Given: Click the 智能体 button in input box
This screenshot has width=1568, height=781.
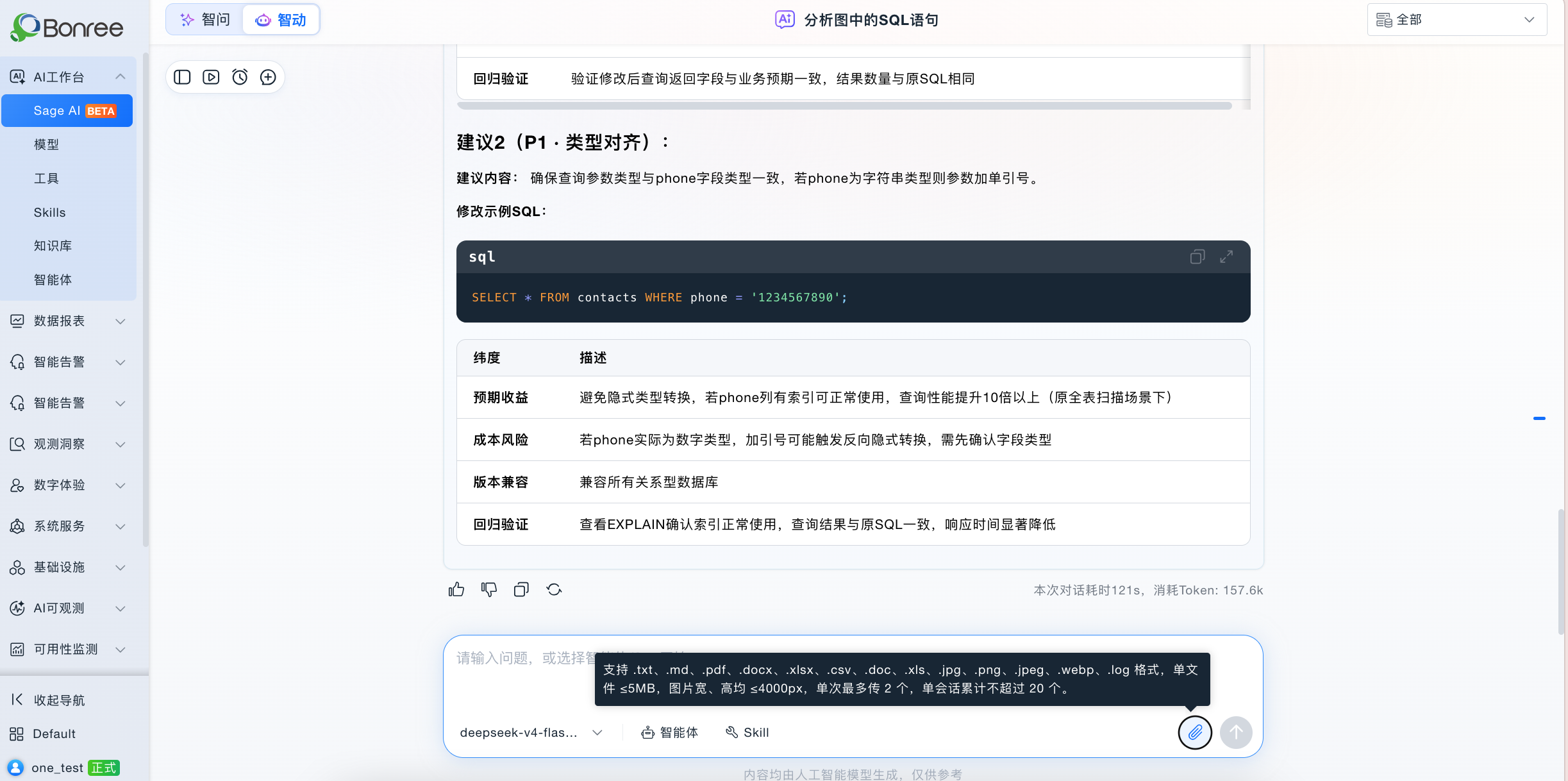Looking at the screenshot, I should point(670,732).
